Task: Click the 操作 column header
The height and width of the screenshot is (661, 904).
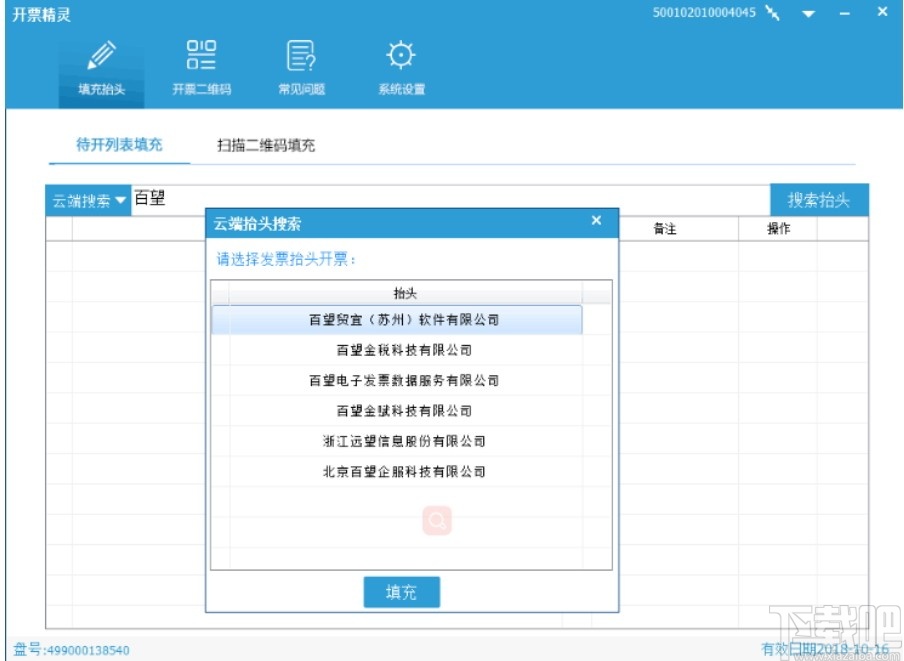Action: coord(778,229)
